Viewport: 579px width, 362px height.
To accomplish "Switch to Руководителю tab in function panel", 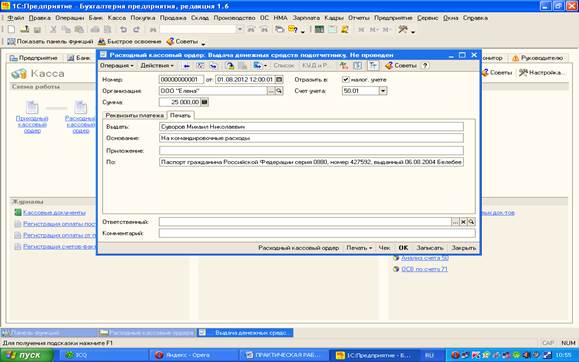I will [538, 58].
